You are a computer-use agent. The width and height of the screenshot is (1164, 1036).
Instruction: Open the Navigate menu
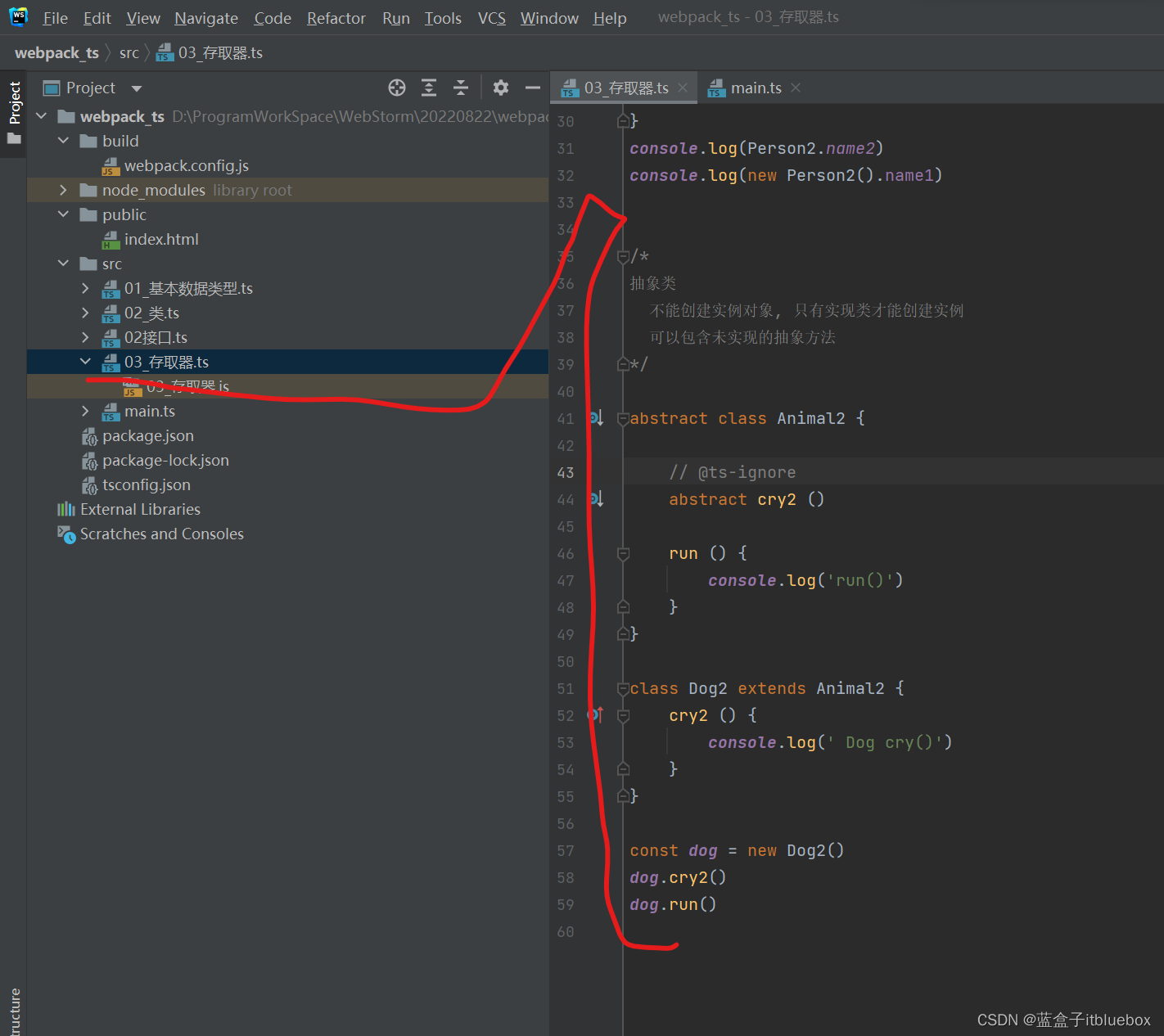tap(206, 18)
